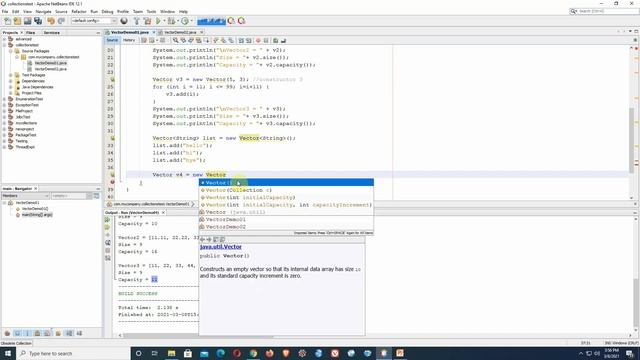640x360 pixels.
Task: Click Clean and Build Project icon
Action: point(147,21)
